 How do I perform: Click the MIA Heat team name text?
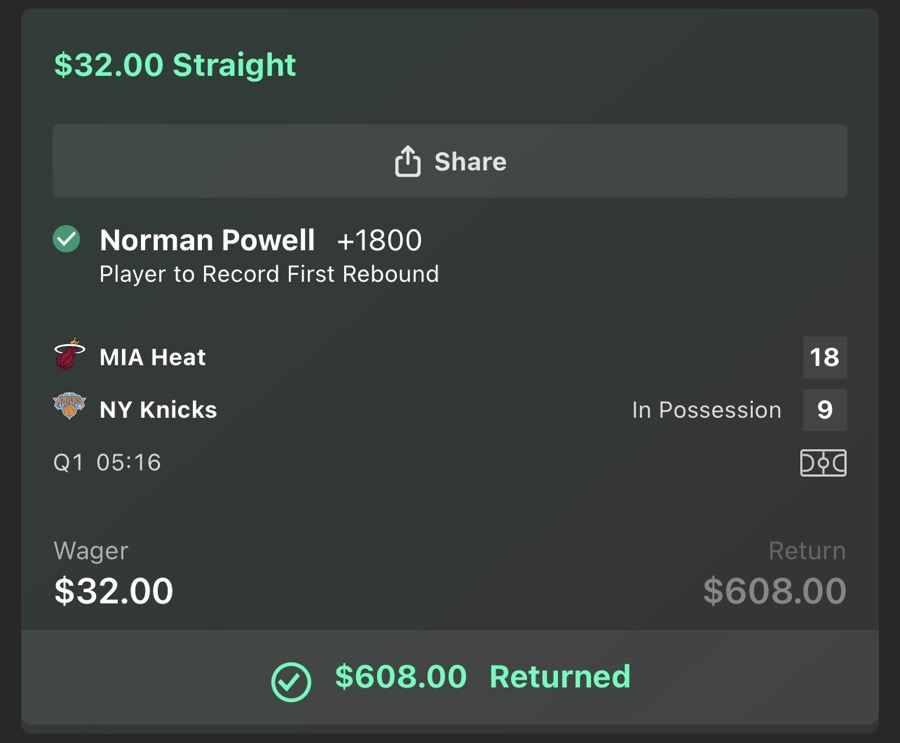(153, 356)
